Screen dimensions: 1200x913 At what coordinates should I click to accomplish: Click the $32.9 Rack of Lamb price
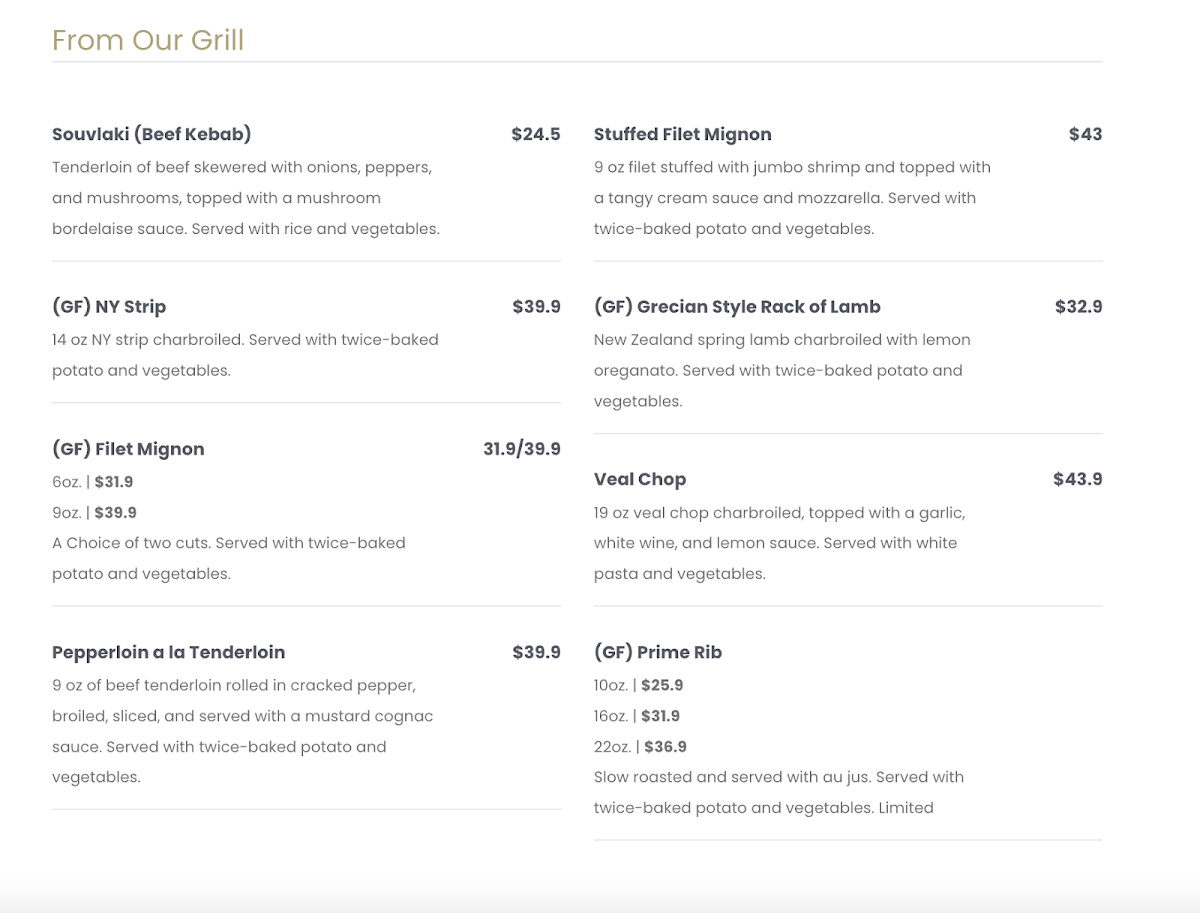1078,307
